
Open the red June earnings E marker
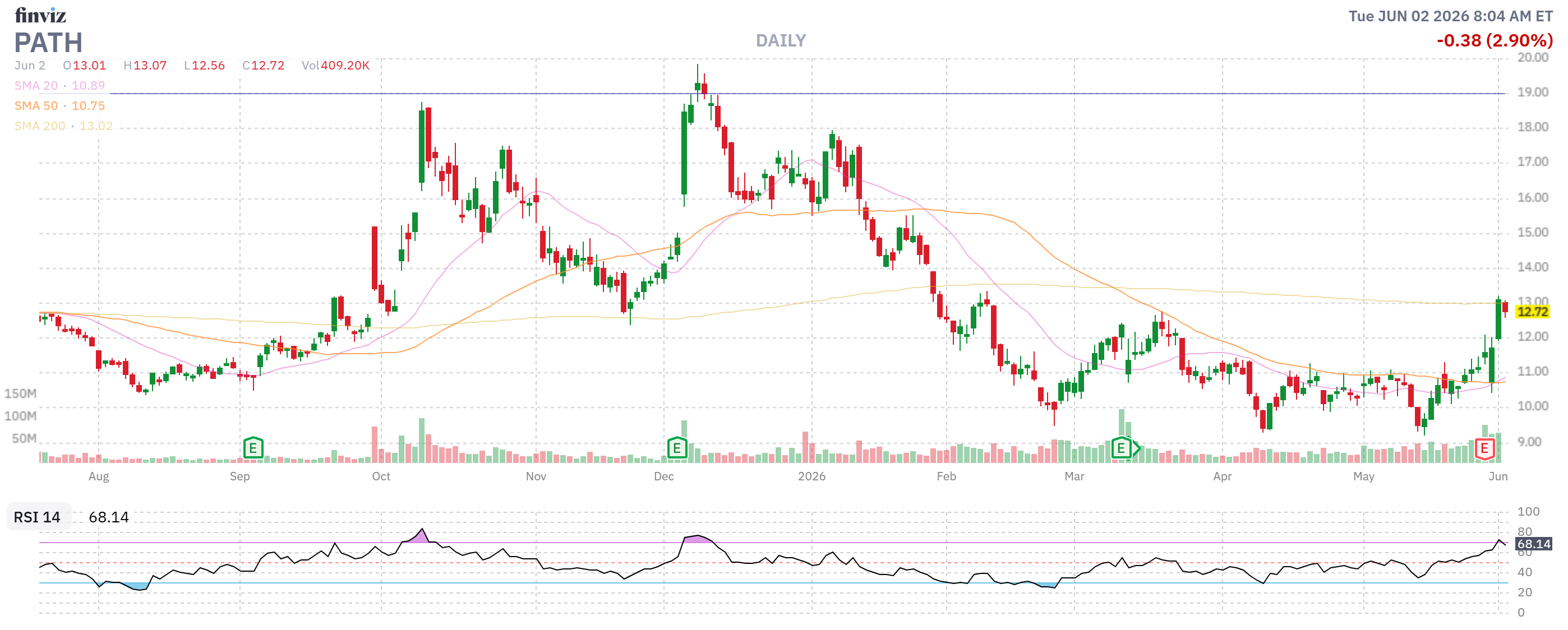pos(1484,448)
